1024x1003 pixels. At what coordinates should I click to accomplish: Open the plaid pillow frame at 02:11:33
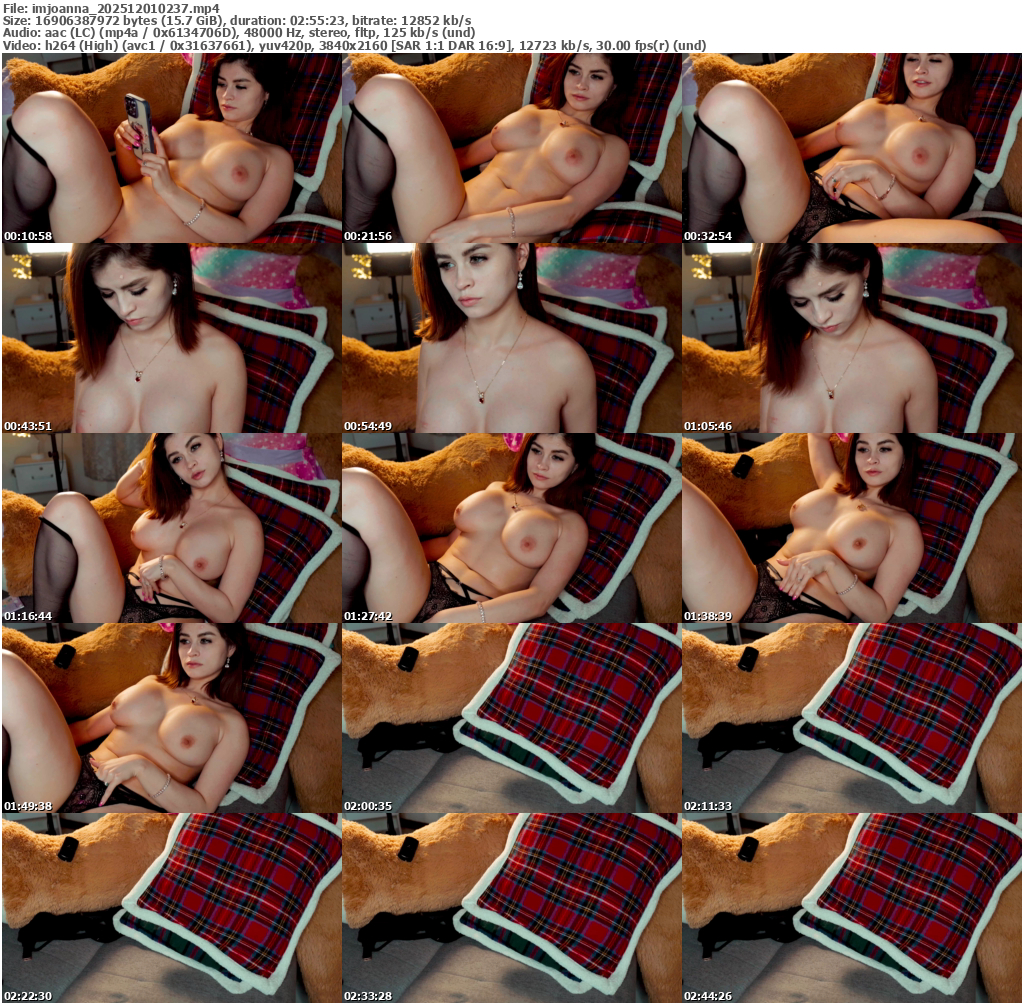852,718
